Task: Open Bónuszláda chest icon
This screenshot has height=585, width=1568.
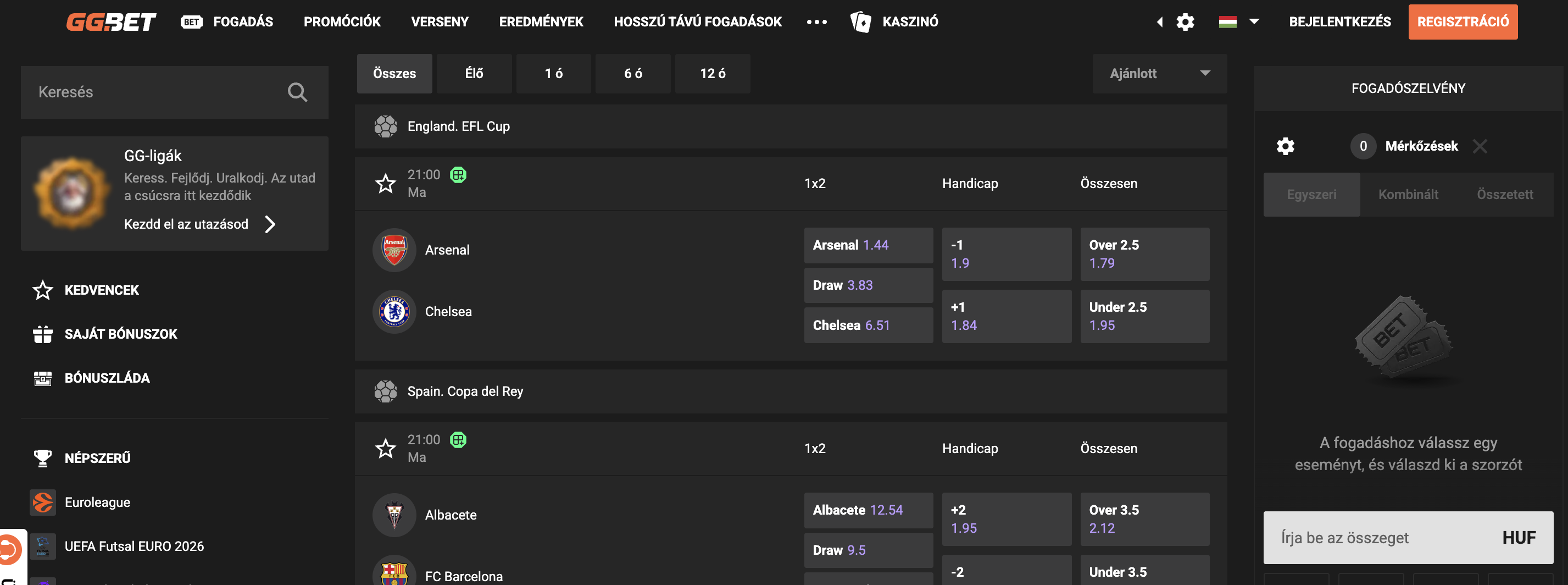Action: [43, 378]
